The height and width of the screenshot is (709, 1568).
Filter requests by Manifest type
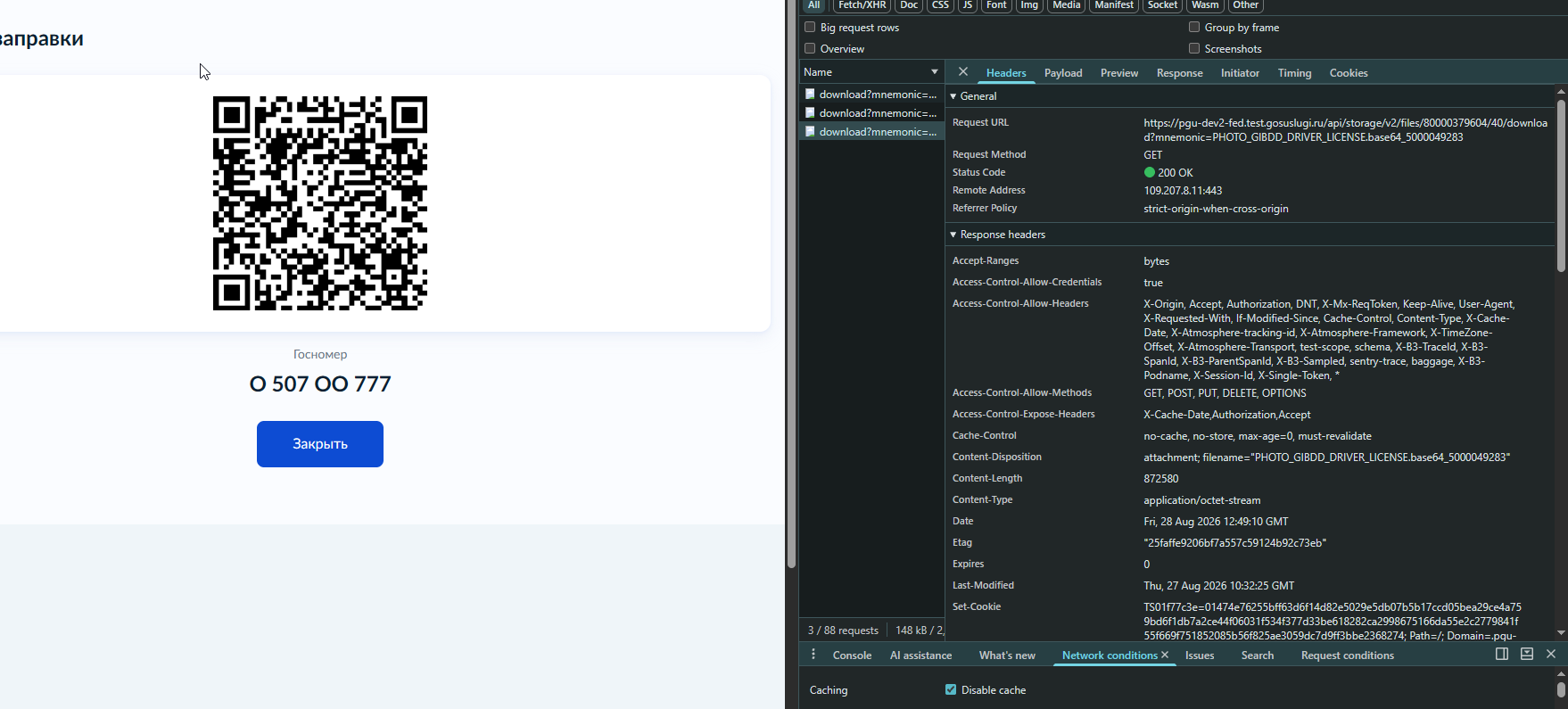(1114, 5)
